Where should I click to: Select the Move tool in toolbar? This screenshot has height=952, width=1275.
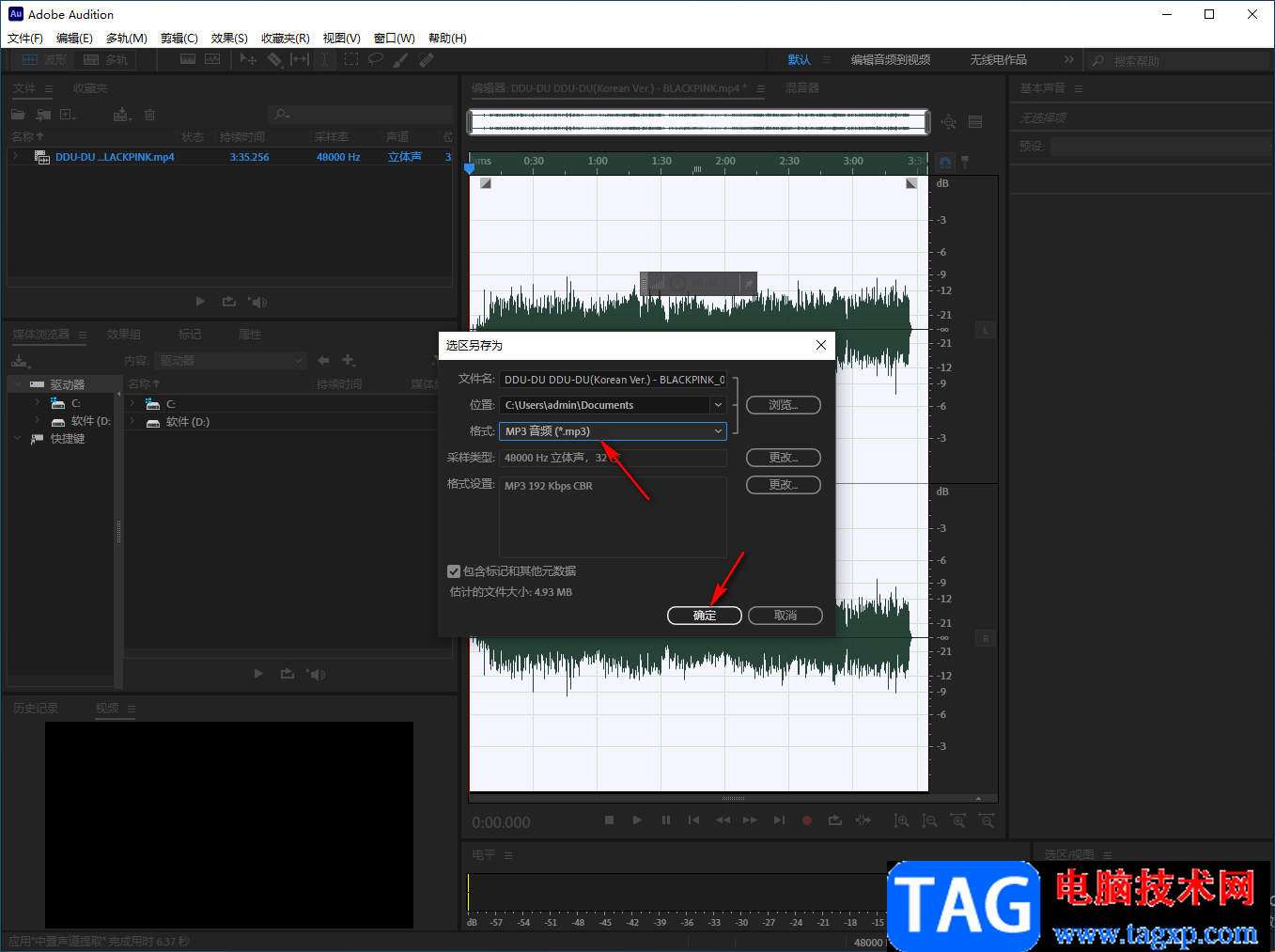tap(248, 59)
